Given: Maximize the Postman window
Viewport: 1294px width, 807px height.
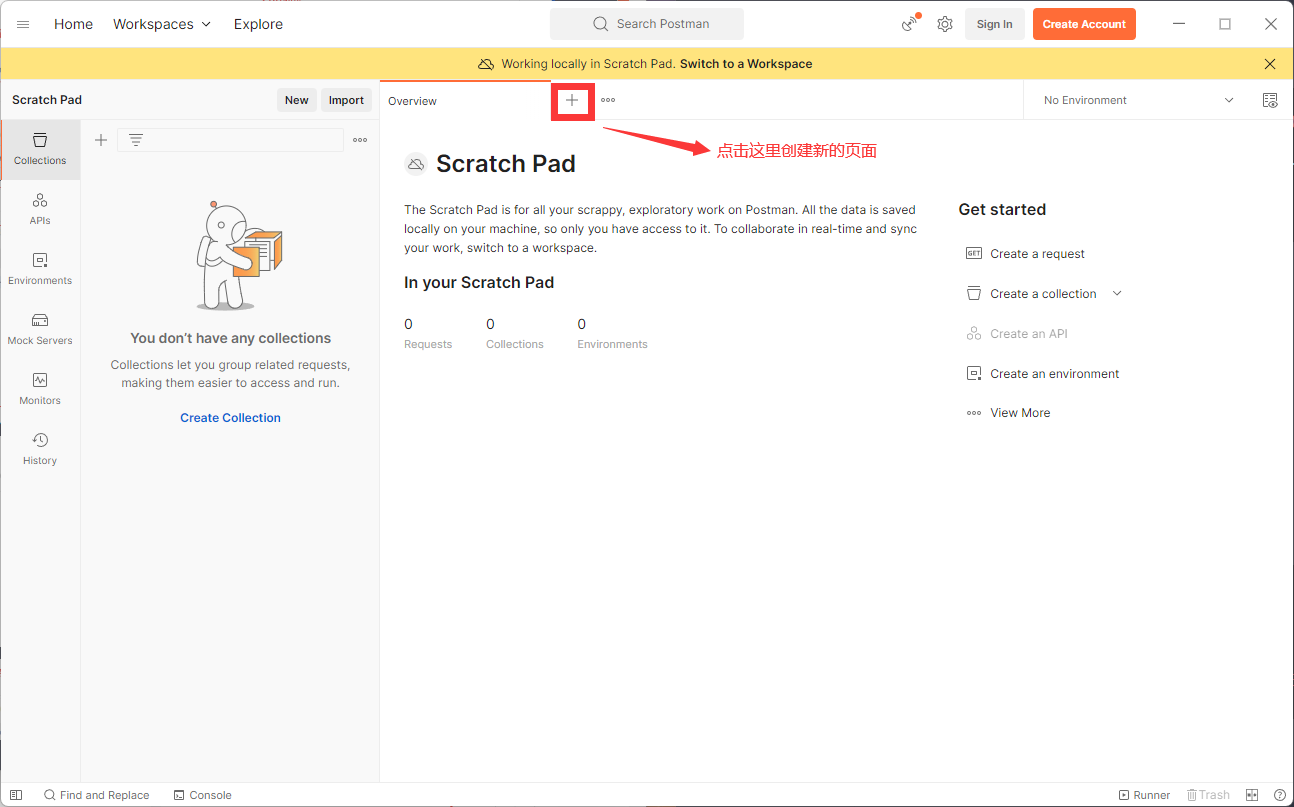Looking at the screenshot, I should pyautogui.click(x=1225, y=24).
